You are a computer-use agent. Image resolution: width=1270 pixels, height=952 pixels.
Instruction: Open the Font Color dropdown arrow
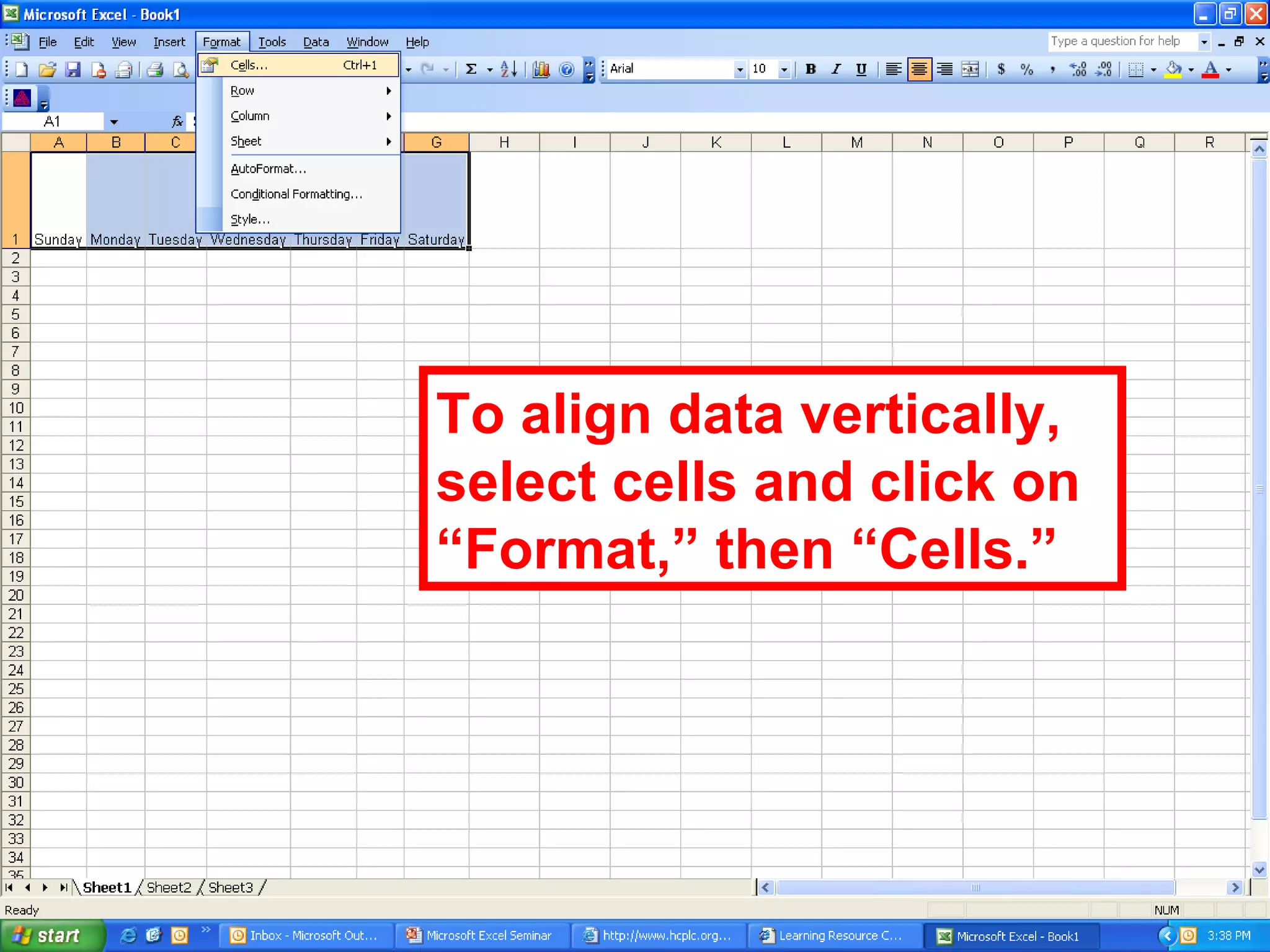point(1228,69)
